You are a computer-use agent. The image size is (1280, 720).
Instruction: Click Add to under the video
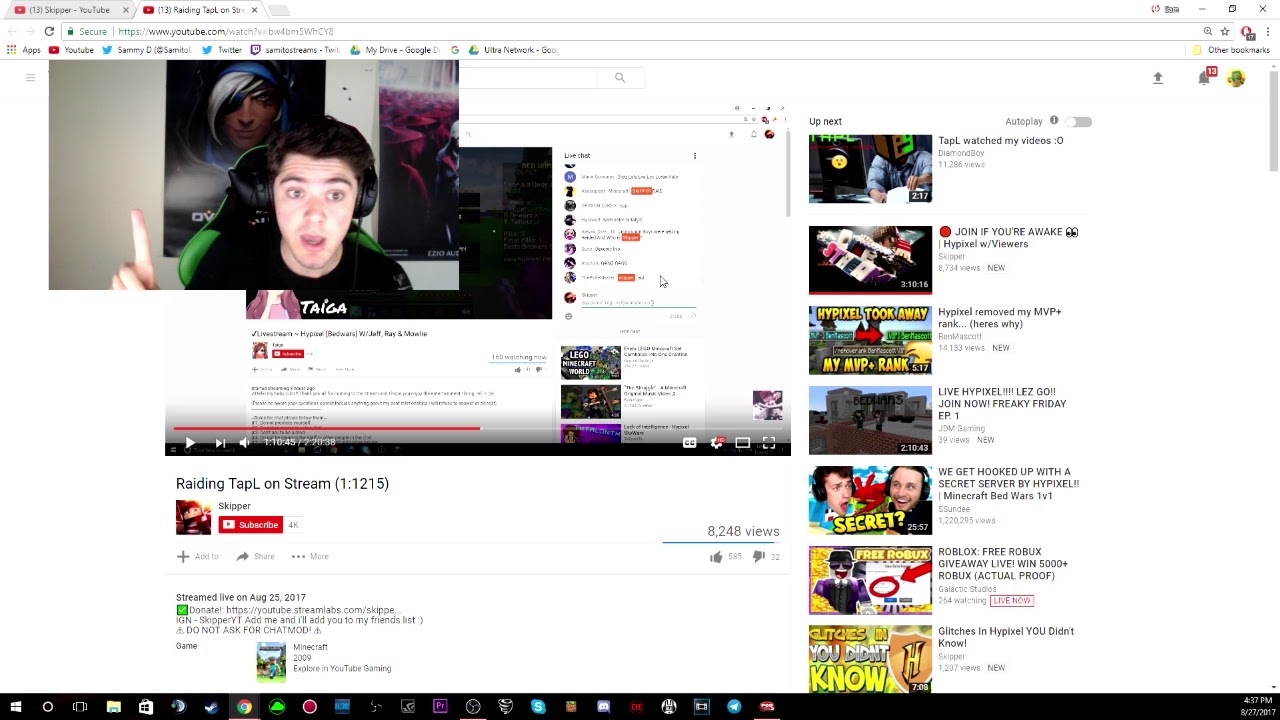click(198, 557)
